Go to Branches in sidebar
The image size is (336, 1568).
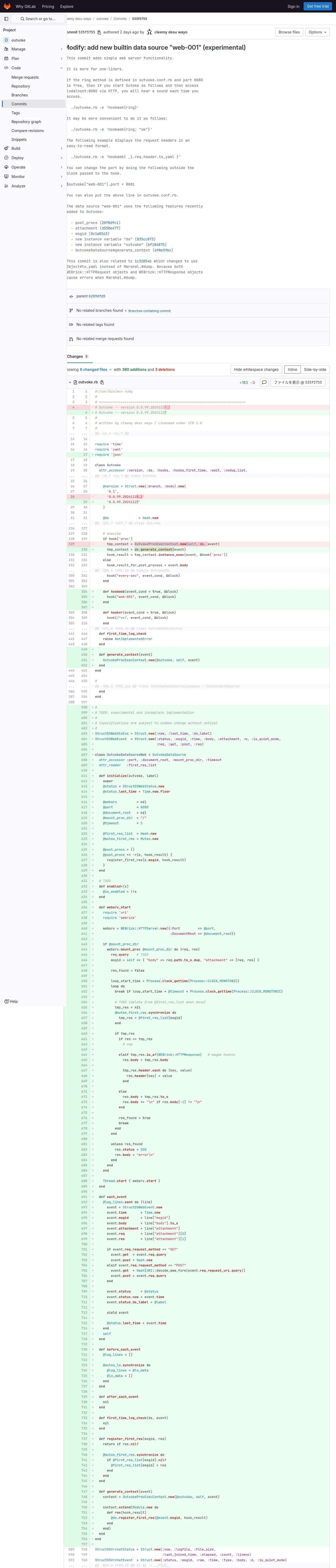[33, 95]
